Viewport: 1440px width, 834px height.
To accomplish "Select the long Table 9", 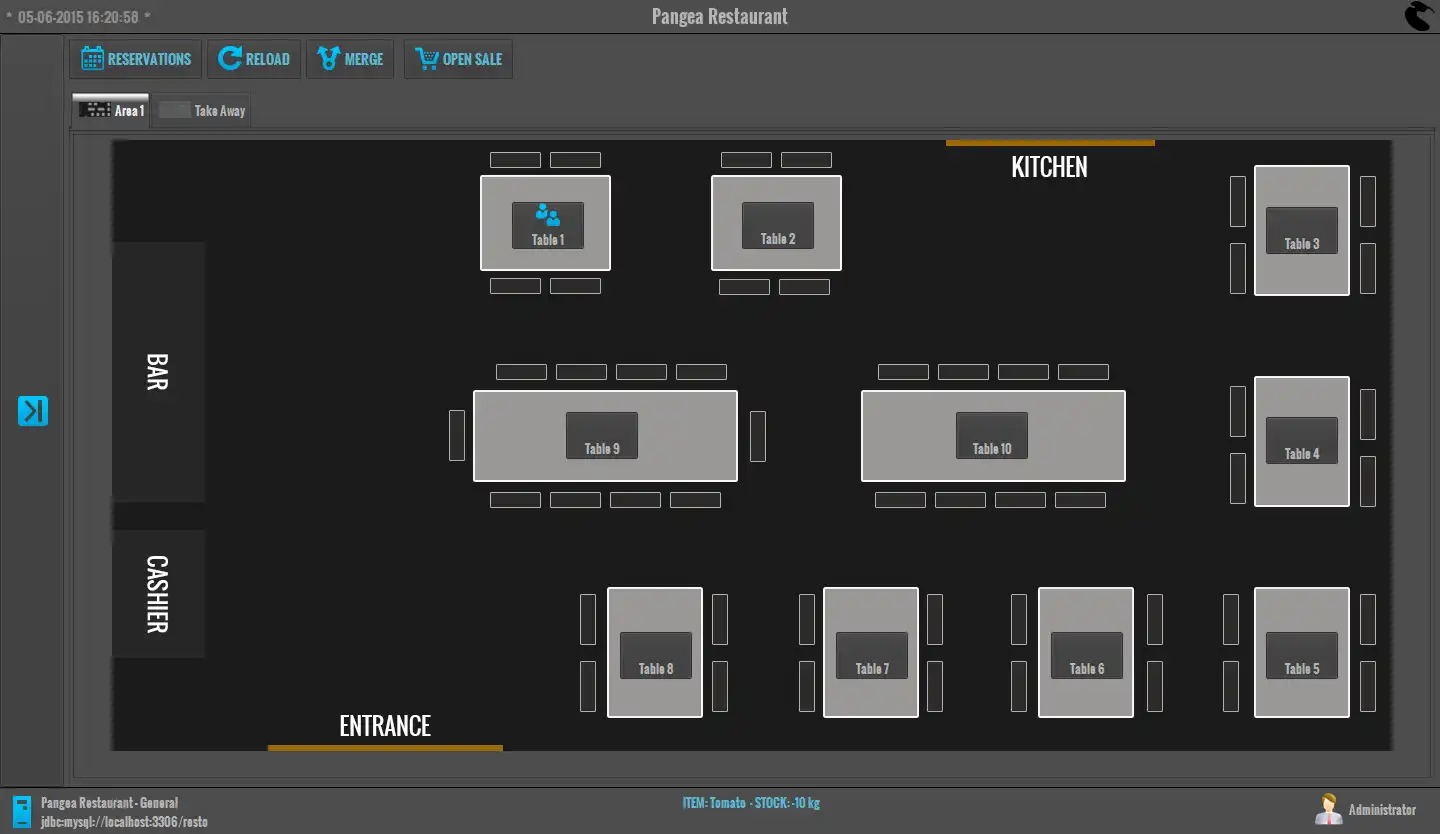I will 601,435.
